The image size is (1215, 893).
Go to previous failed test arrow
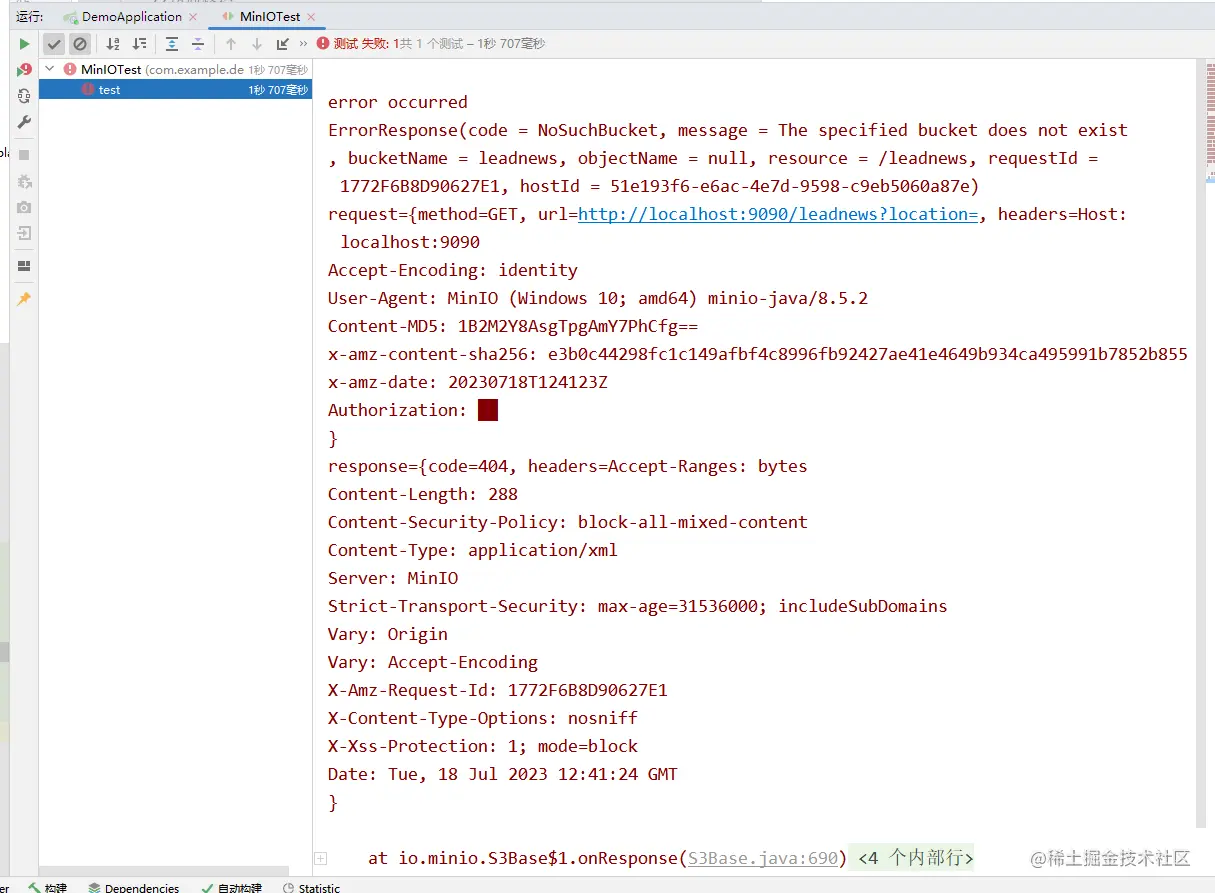[x=231, y=44]
